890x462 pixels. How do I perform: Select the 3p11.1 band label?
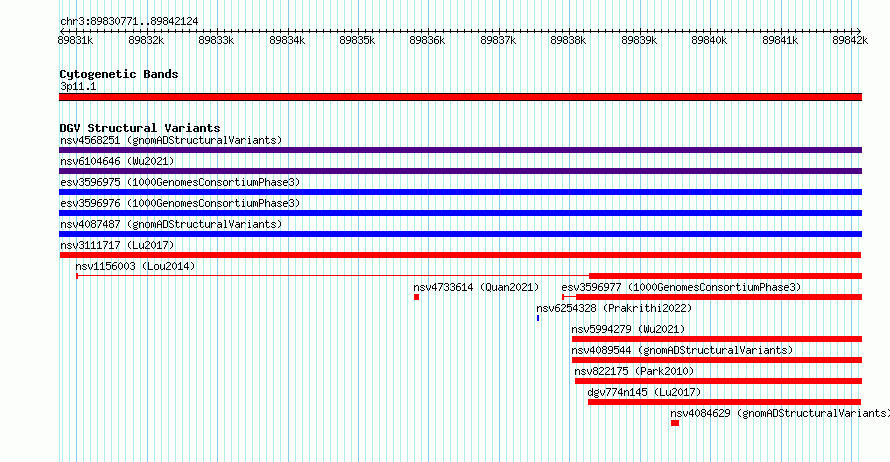pos(78,86)
